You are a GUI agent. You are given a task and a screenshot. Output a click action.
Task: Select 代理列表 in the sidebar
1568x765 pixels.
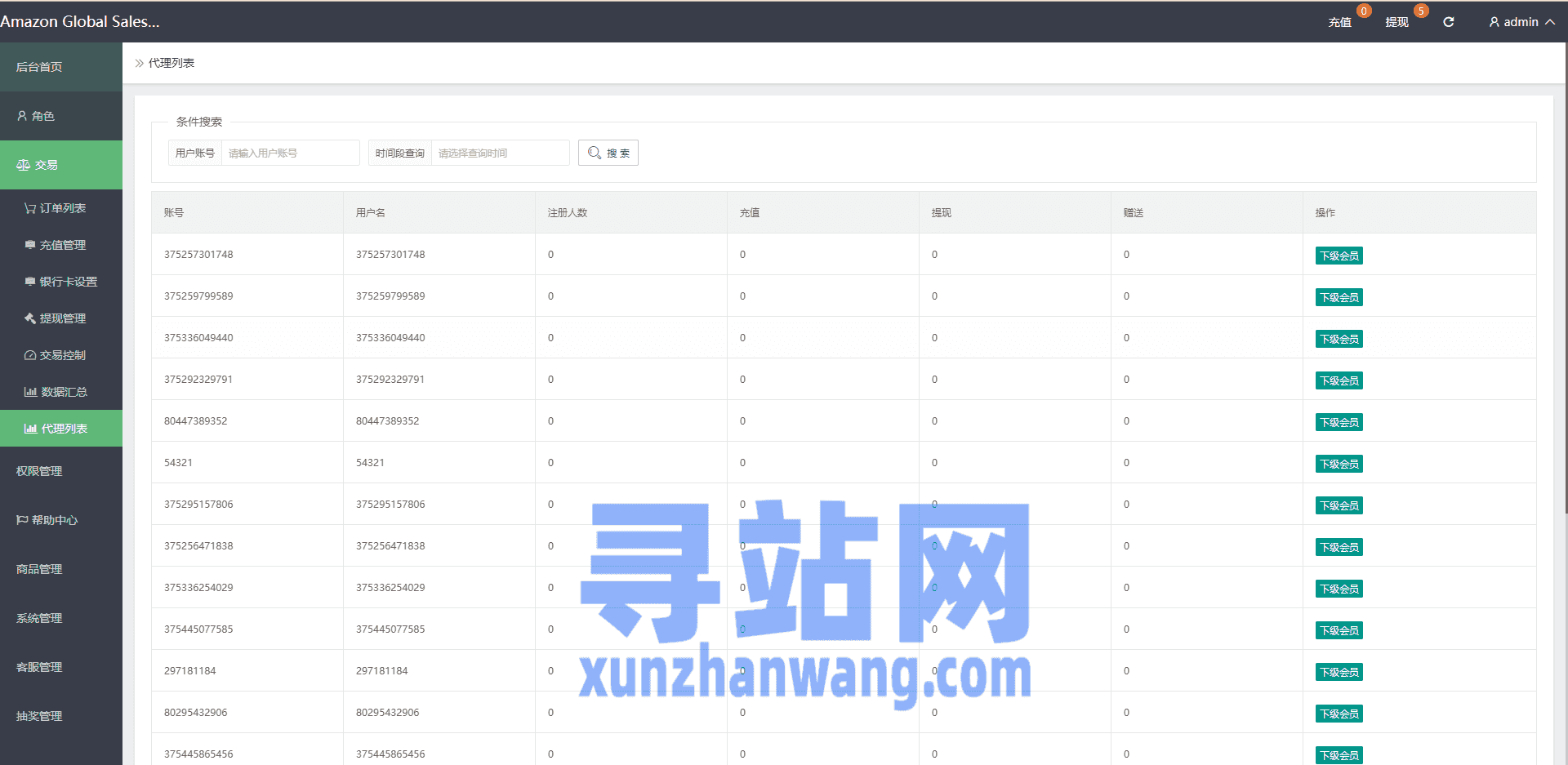pos(61,429)
